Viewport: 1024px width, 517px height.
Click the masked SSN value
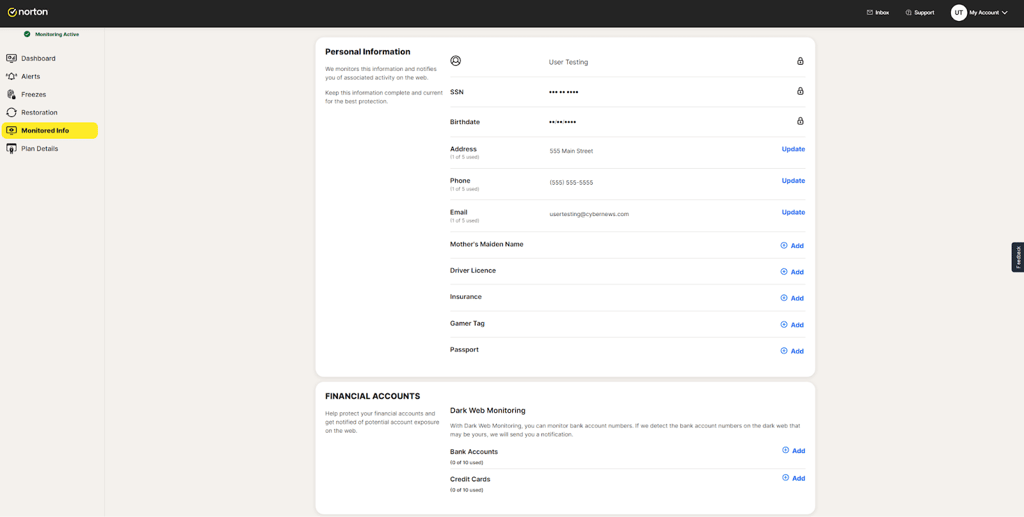pos(564,92)
